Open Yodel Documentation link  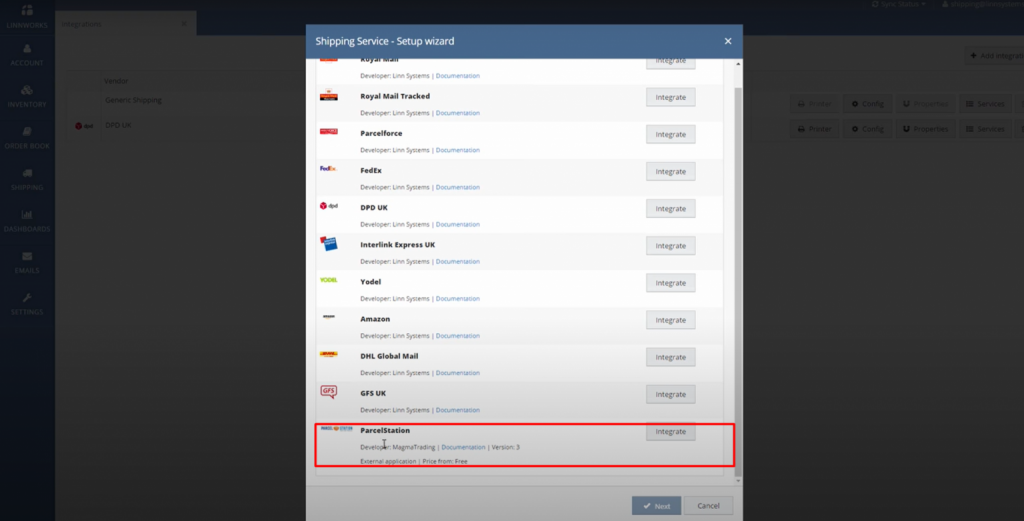pos(458,299)
